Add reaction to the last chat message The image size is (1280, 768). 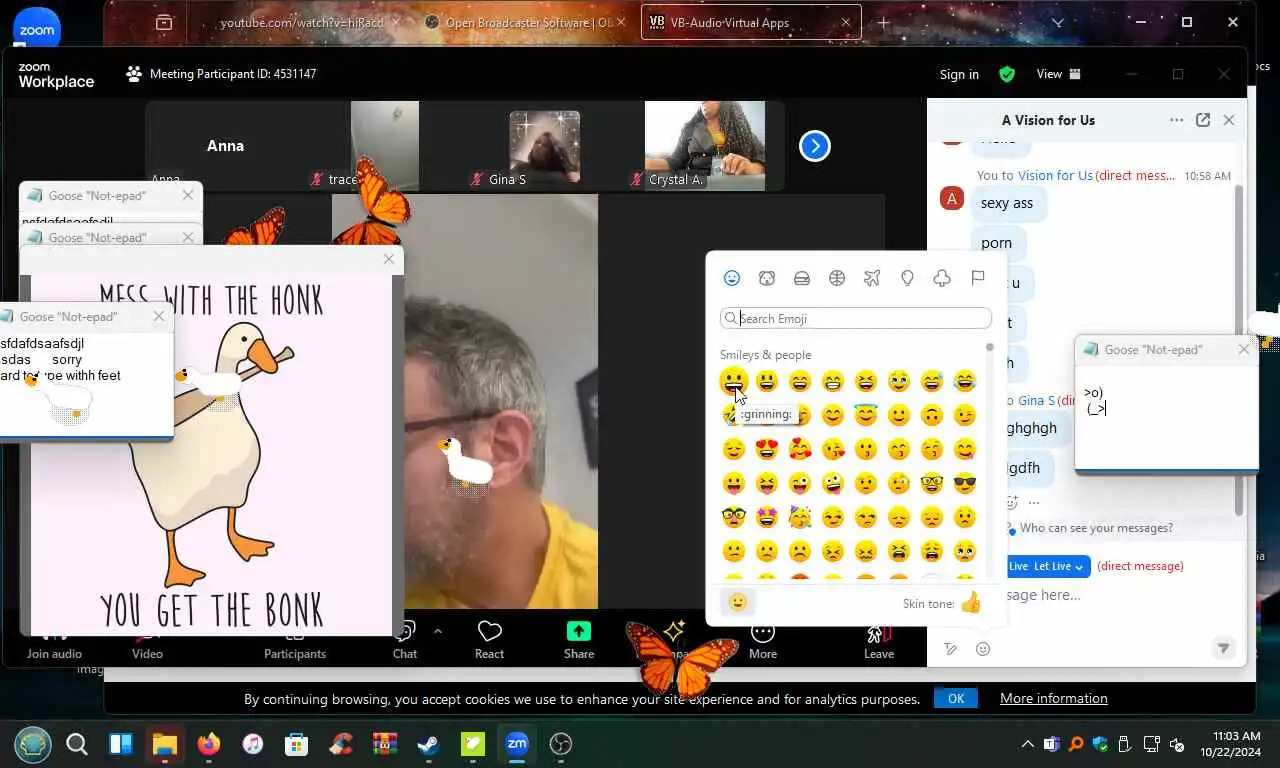coord(1012,502)
